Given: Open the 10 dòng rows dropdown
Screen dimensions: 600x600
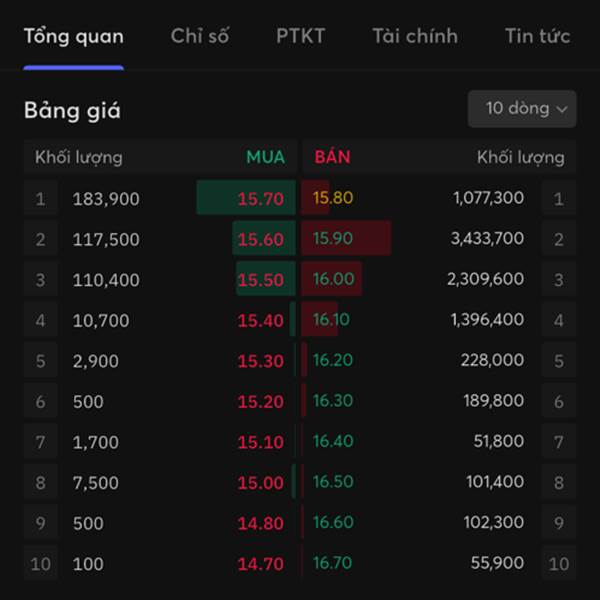Looking at the screenshot, I should pos(522,108).
